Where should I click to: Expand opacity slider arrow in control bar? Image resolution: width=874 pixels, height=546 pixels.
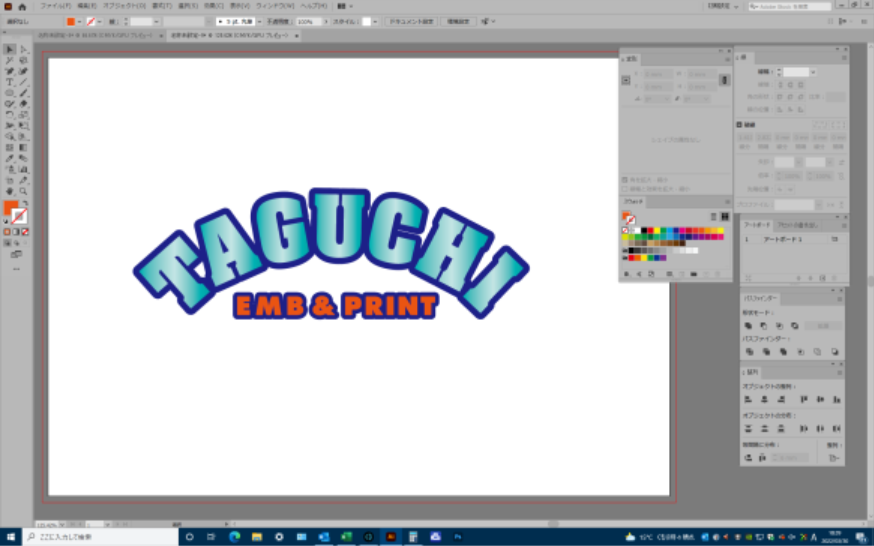[x=326, y=22]
